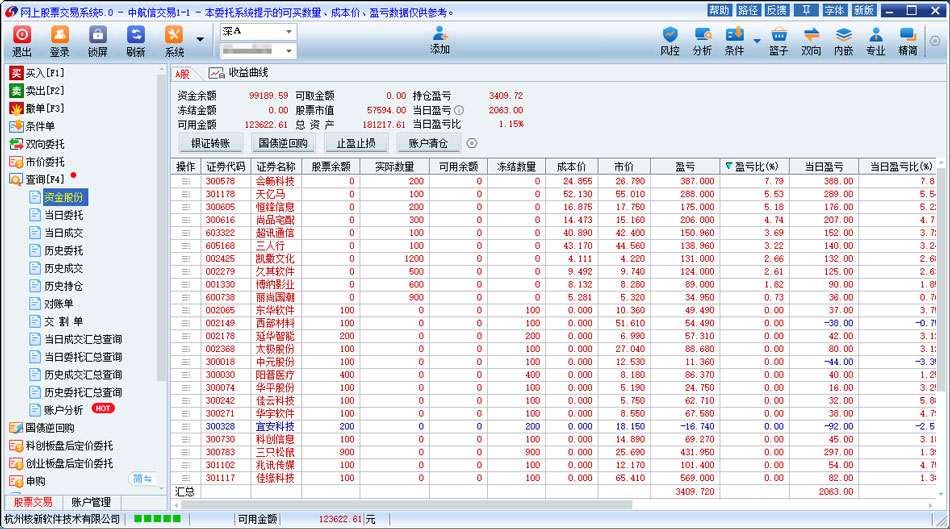Sort by 市价 column header
This screenshot has width=950, height=529.
(624, 167)
